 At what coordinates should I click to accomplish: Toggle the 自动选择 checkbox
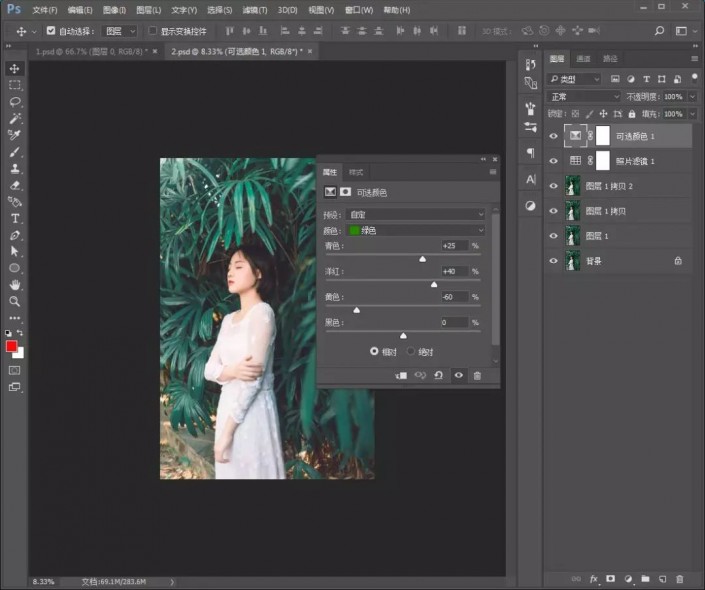pos(51,31)
